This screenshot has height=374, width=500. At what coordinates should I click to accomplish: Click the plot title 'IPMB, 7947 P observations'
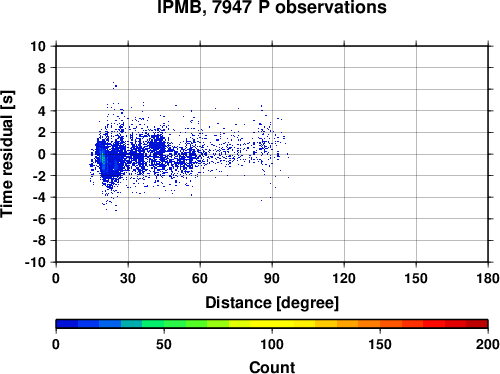pyautogui.click(x=272, y=7)
